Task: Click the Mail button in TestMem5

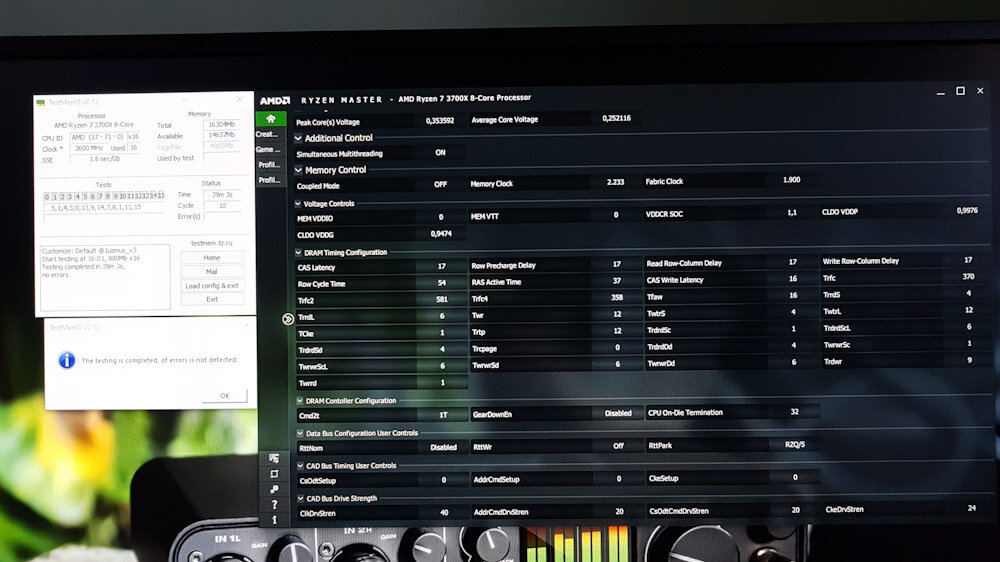Action: pos(212,272)
